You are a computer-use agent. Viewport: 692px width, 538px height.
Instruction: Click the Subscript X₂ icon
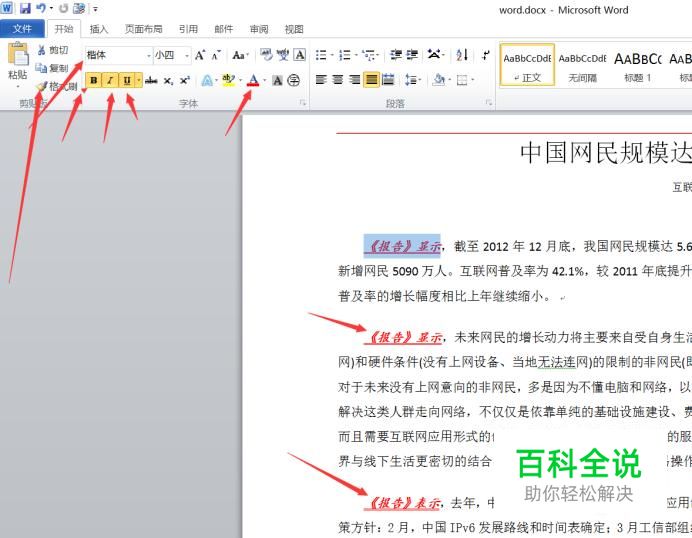pos(168,80)
